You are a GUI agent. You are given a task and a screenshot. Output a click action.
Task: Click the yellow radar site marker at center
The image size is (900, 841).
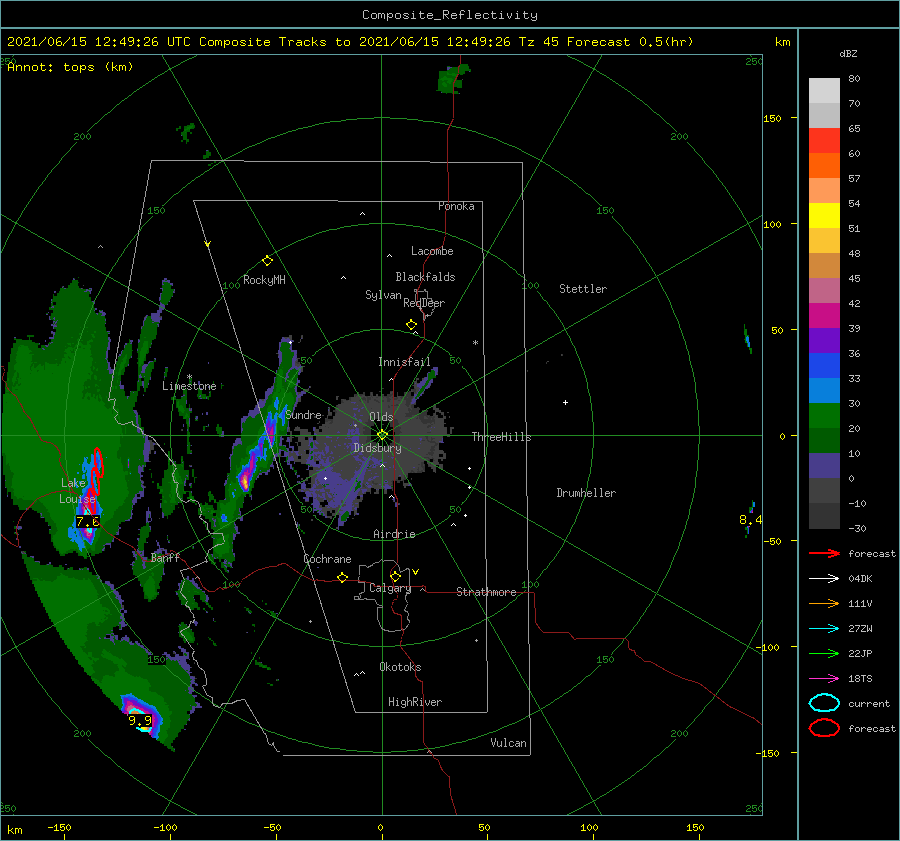click(382, 435)
